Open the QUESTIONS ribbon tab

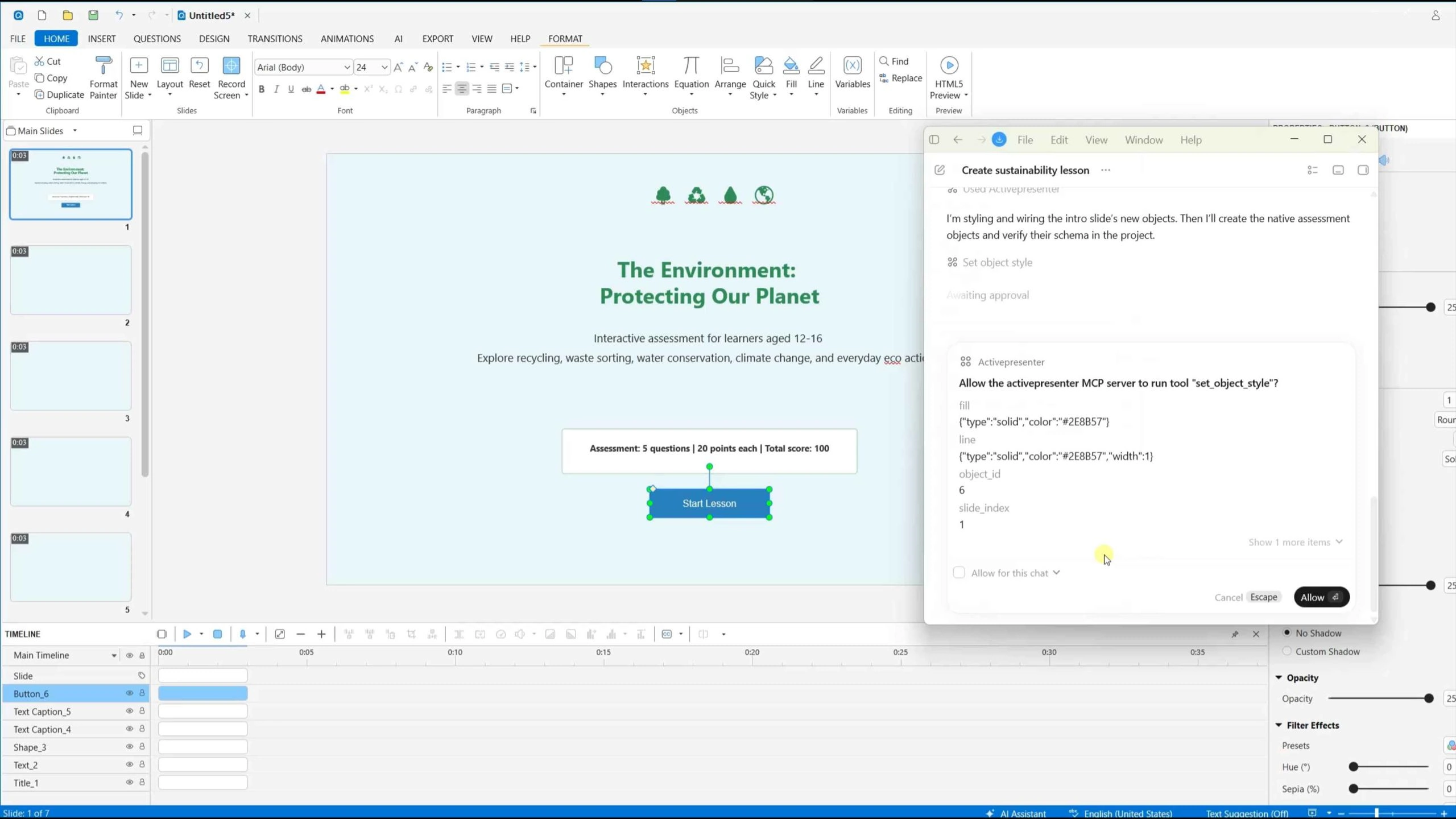coord(157,39)
